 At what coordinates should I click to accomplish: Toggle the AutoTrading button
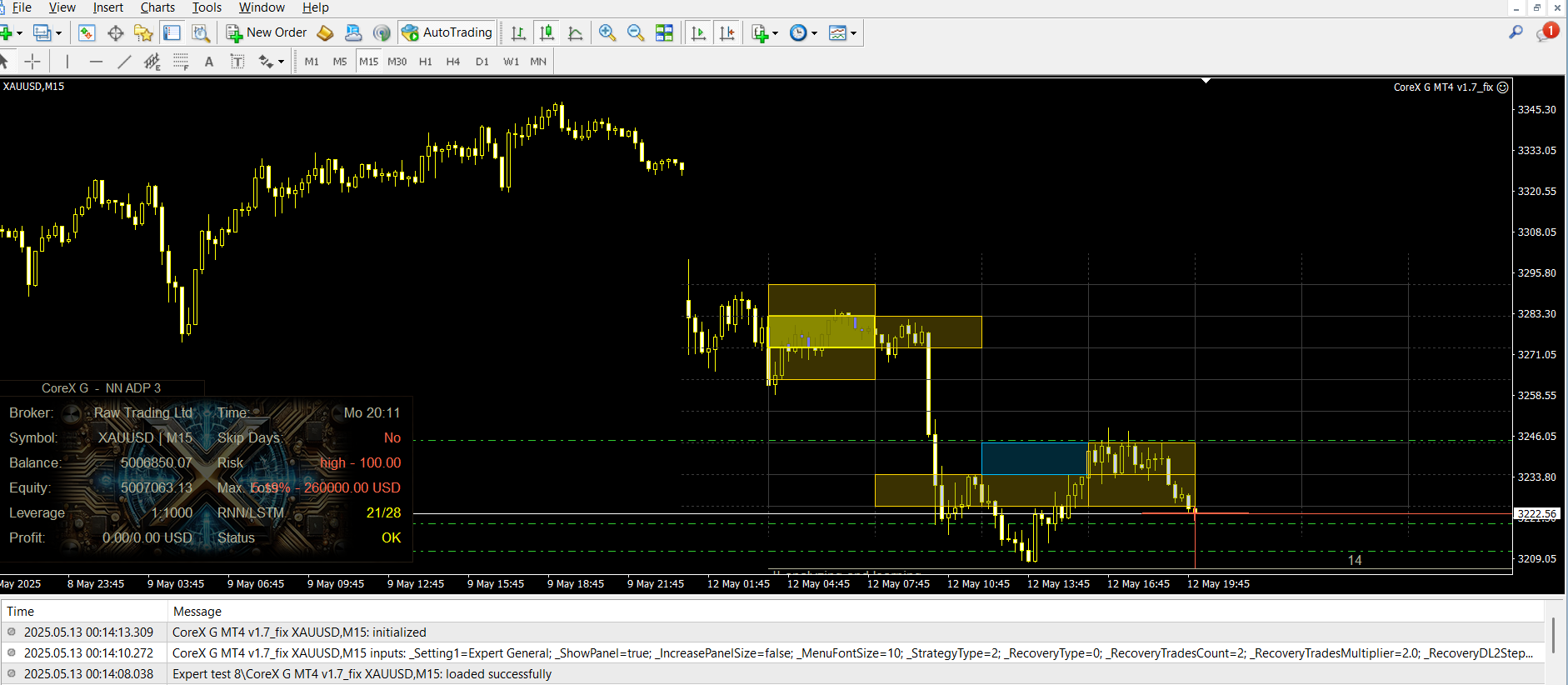coord(447,32)
